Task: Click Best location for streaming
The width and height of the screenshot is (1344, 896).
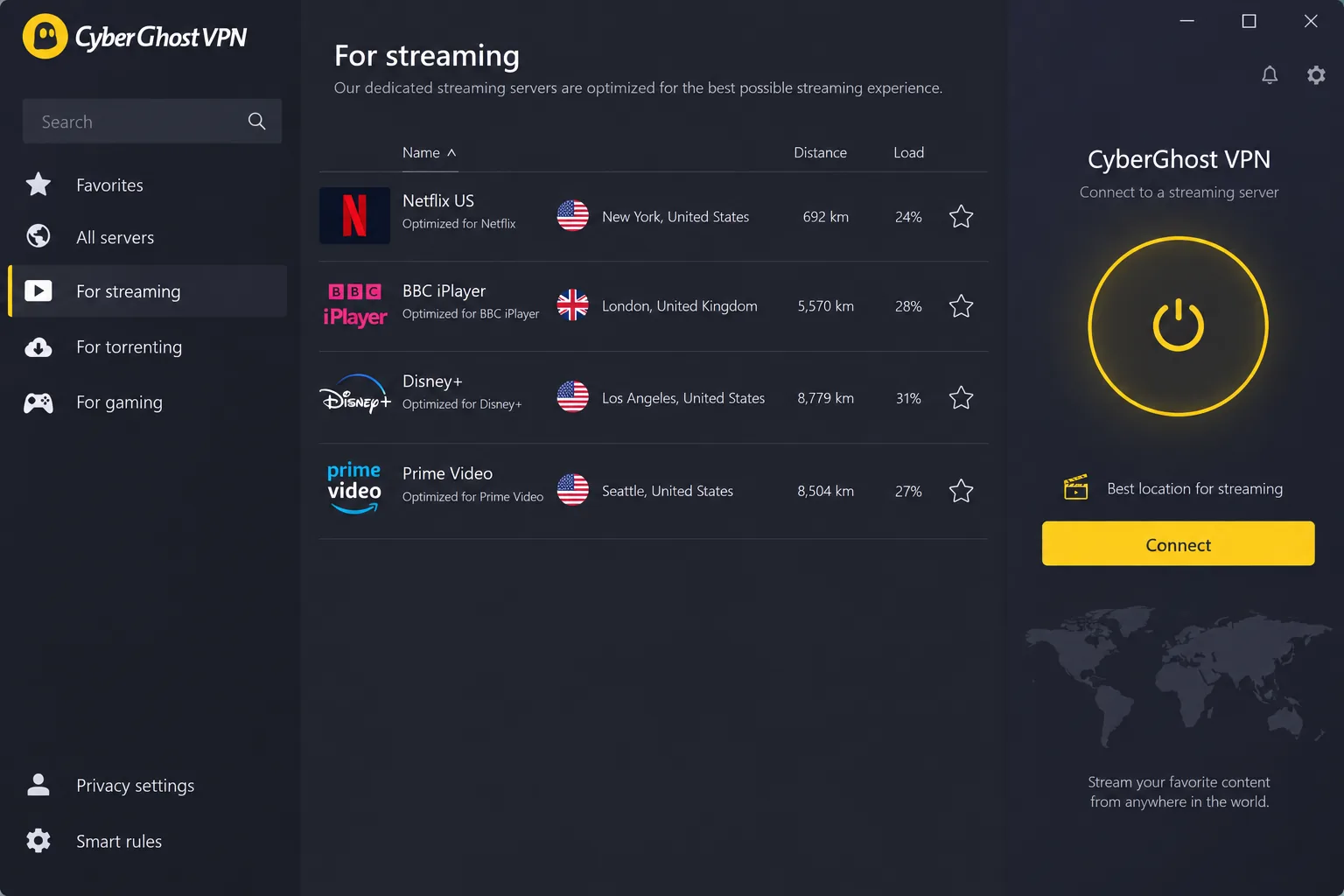Action: click(x=1194, y=488)
